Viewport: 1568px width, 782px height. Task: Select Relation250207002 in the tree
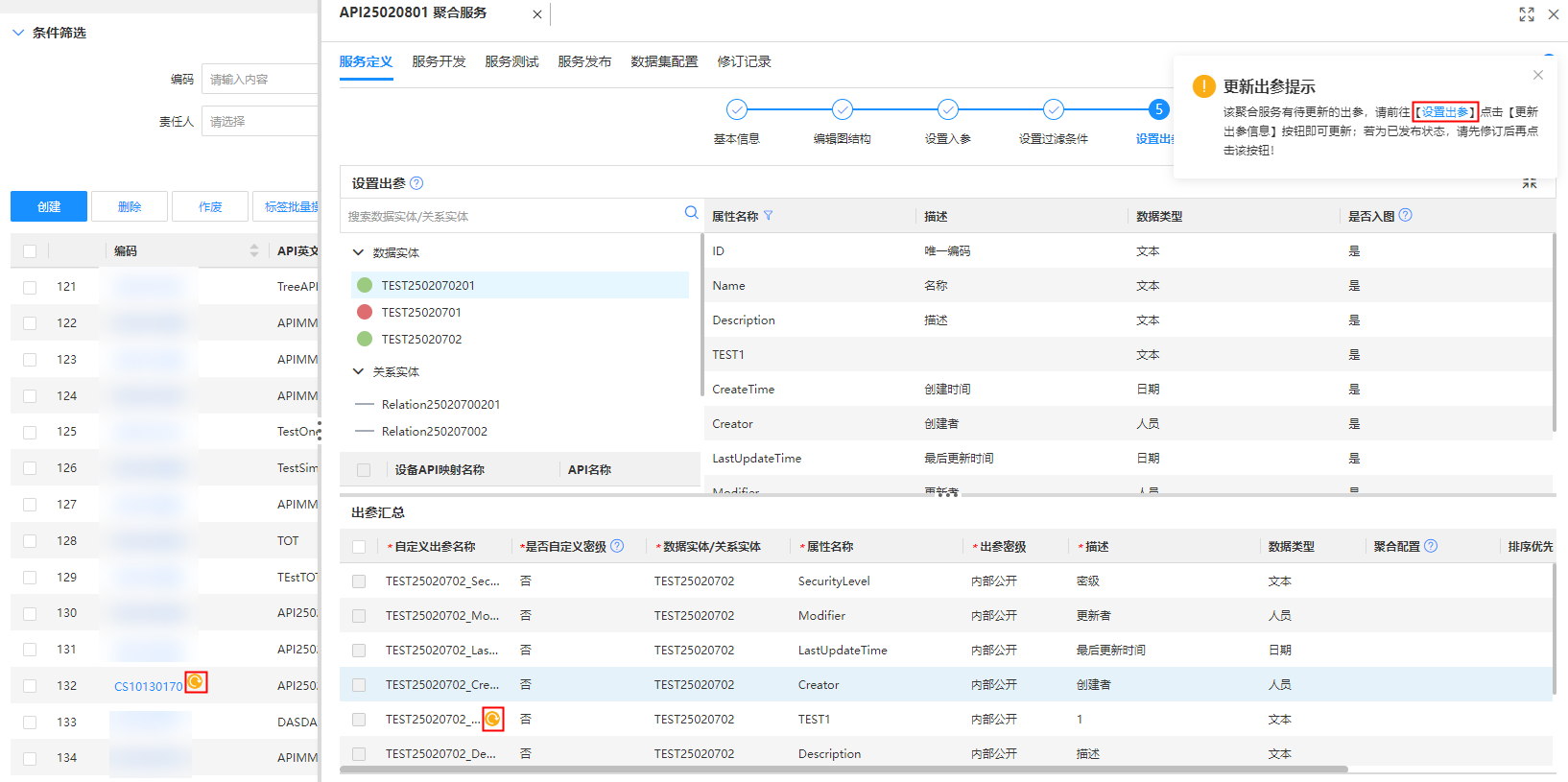[x=434, y=431]
